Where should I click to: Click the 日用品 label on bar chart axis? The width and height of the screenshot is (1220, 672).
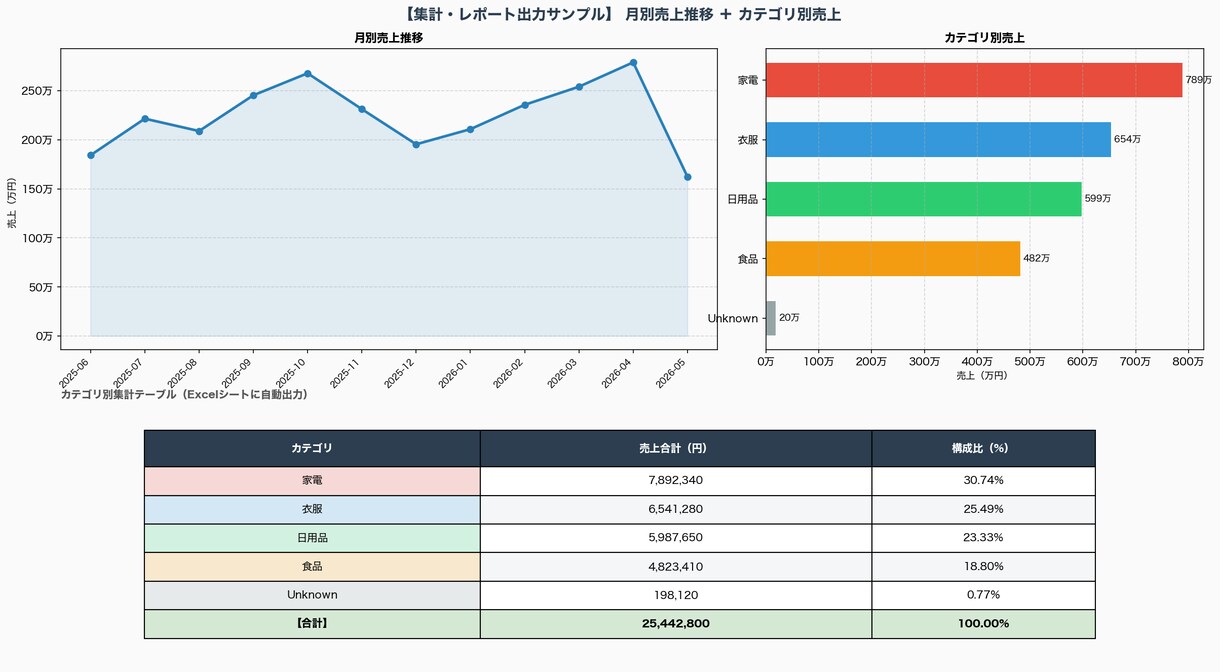(742, 199)
